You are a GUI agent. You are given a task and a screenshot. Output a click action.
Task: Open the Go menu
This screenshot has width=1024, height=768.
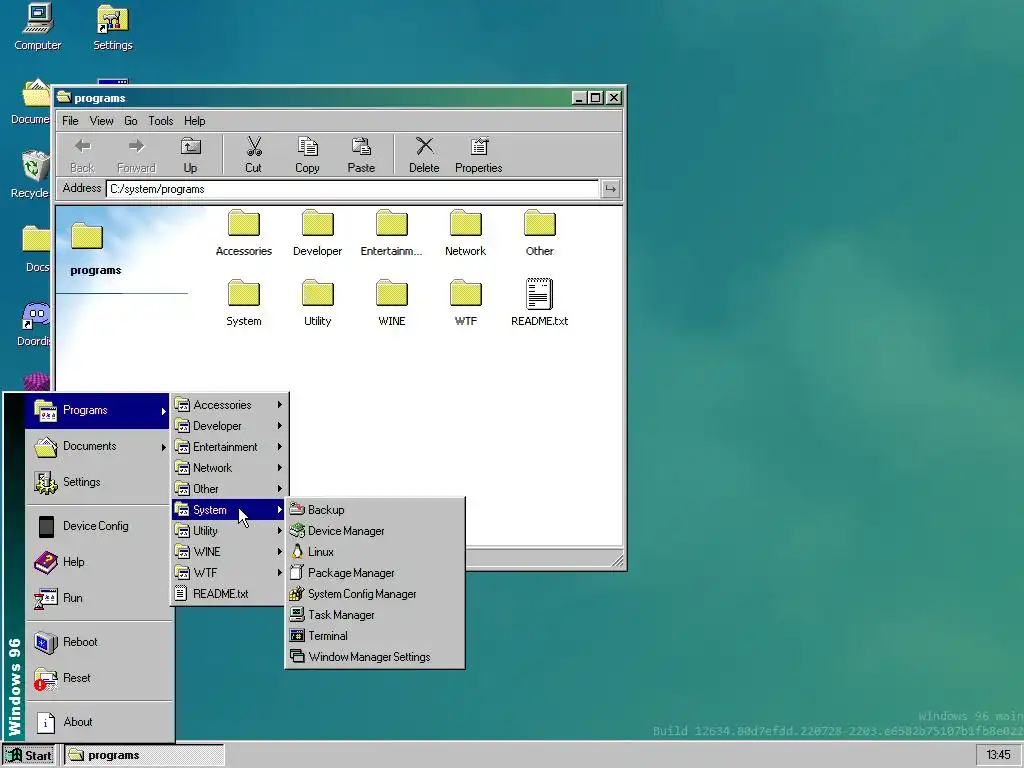coord(131,121)
